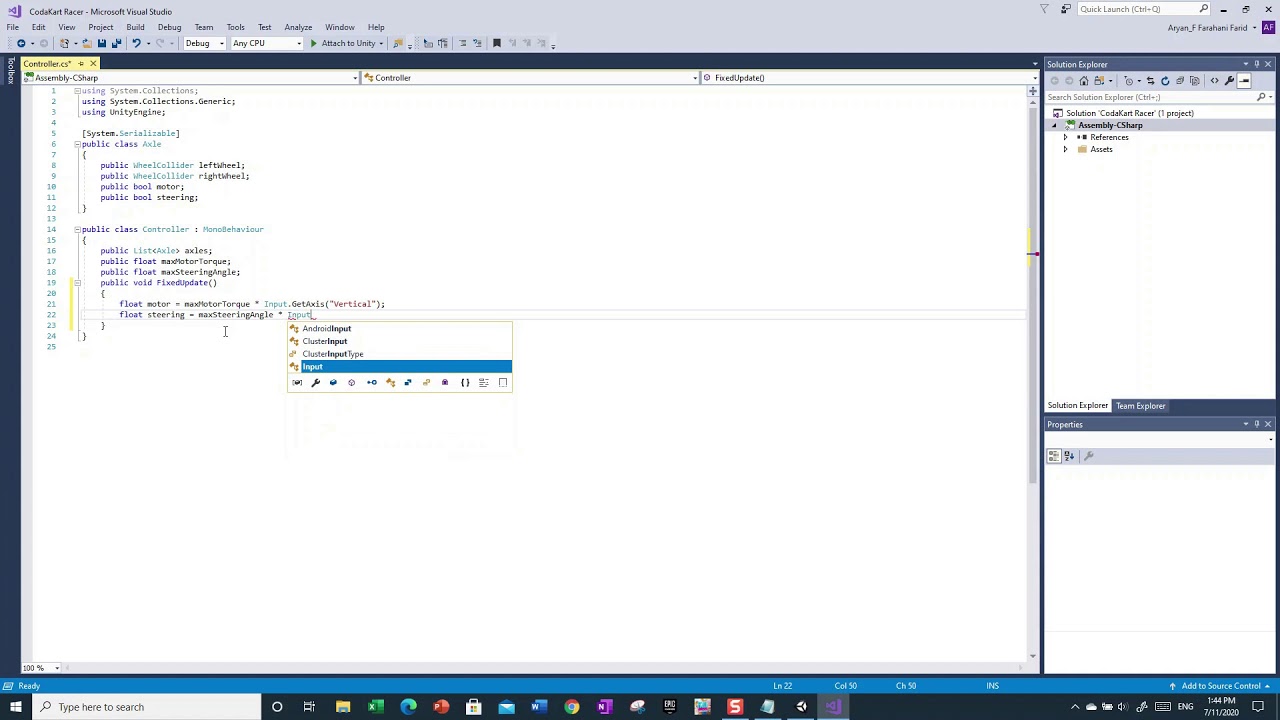Collapse the Assembly-CSharp project node
Viewport: 1280px width, 720px height.
[1054, 125]
